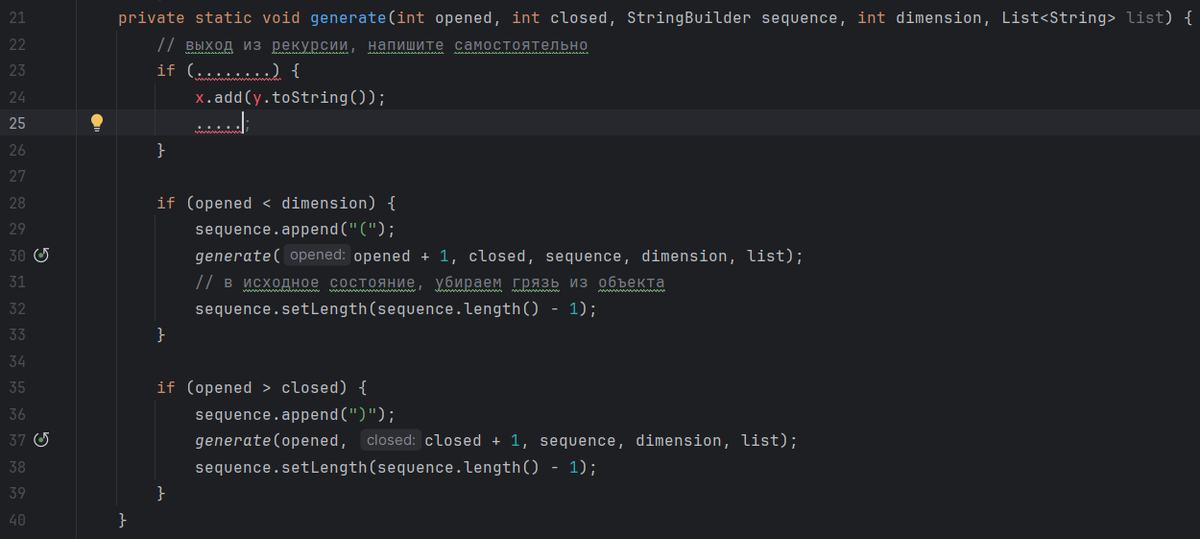Click line number 40 in the gutter
Viewport: 1200px width, 539px height.
click(18, 520)
